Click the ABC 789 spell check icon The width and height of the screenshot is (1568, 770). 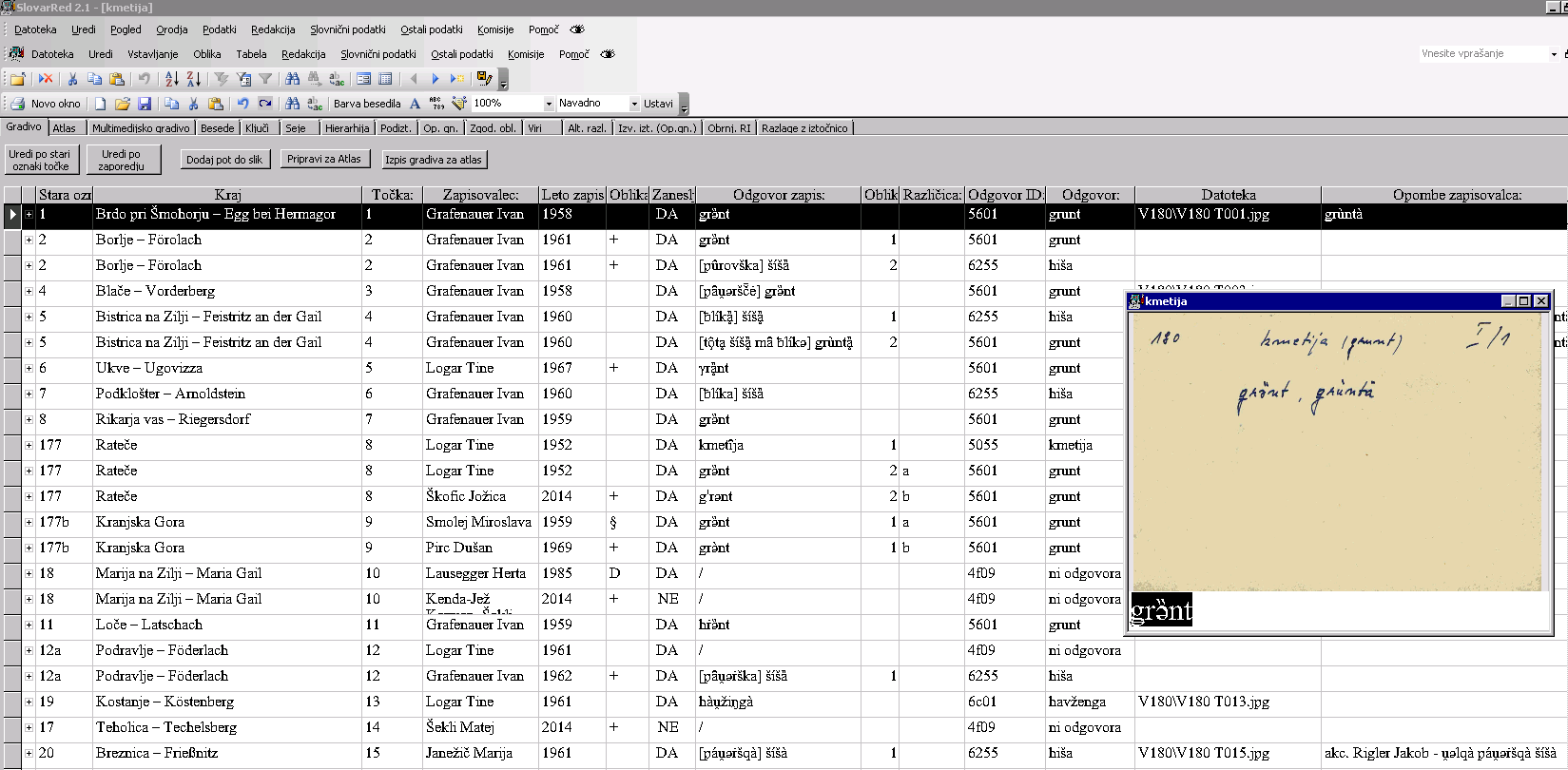(x=436, y=104)
